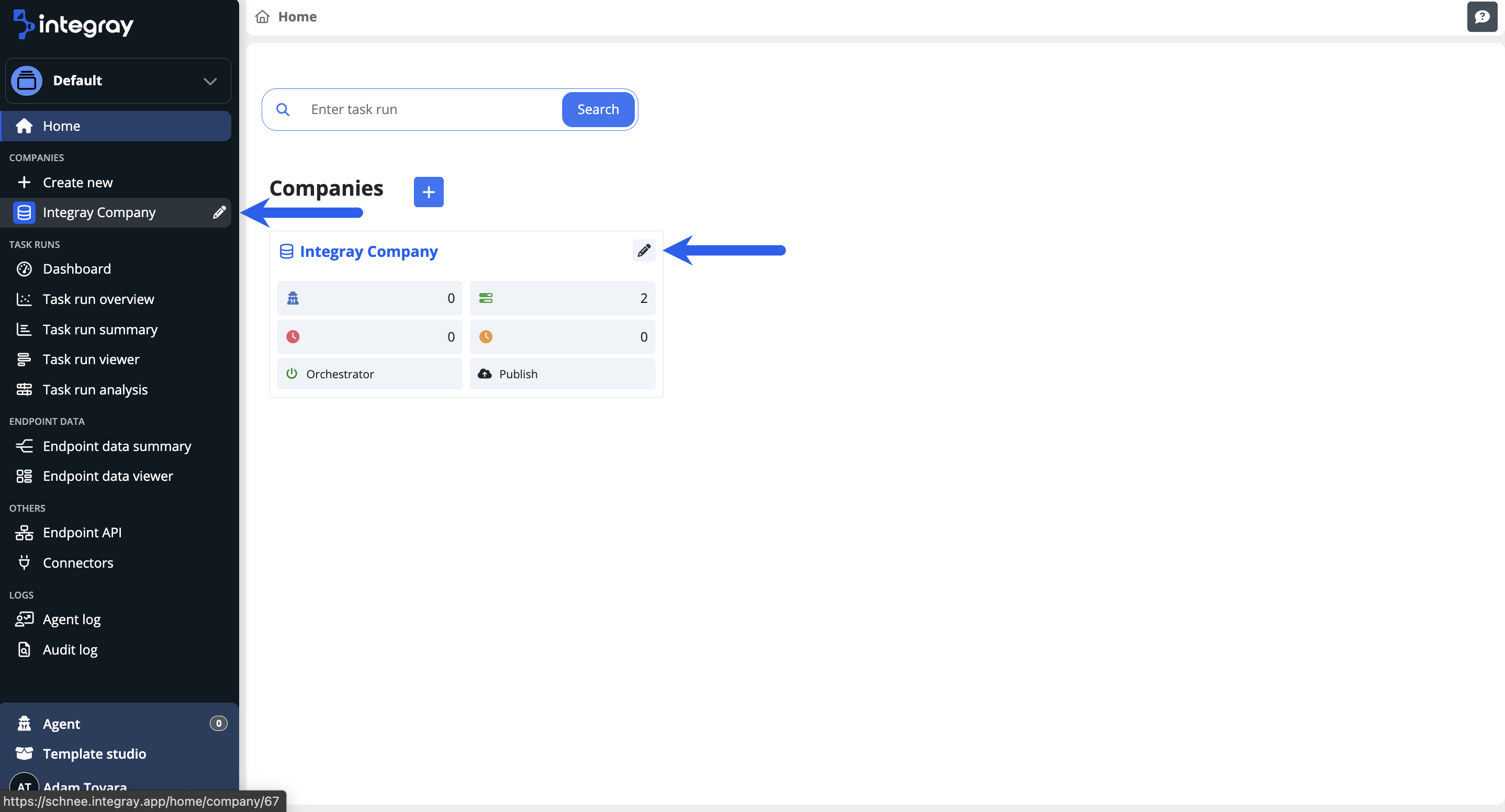Open the help chat icon at top right
1505x812 pixels.
(1481, 16)
